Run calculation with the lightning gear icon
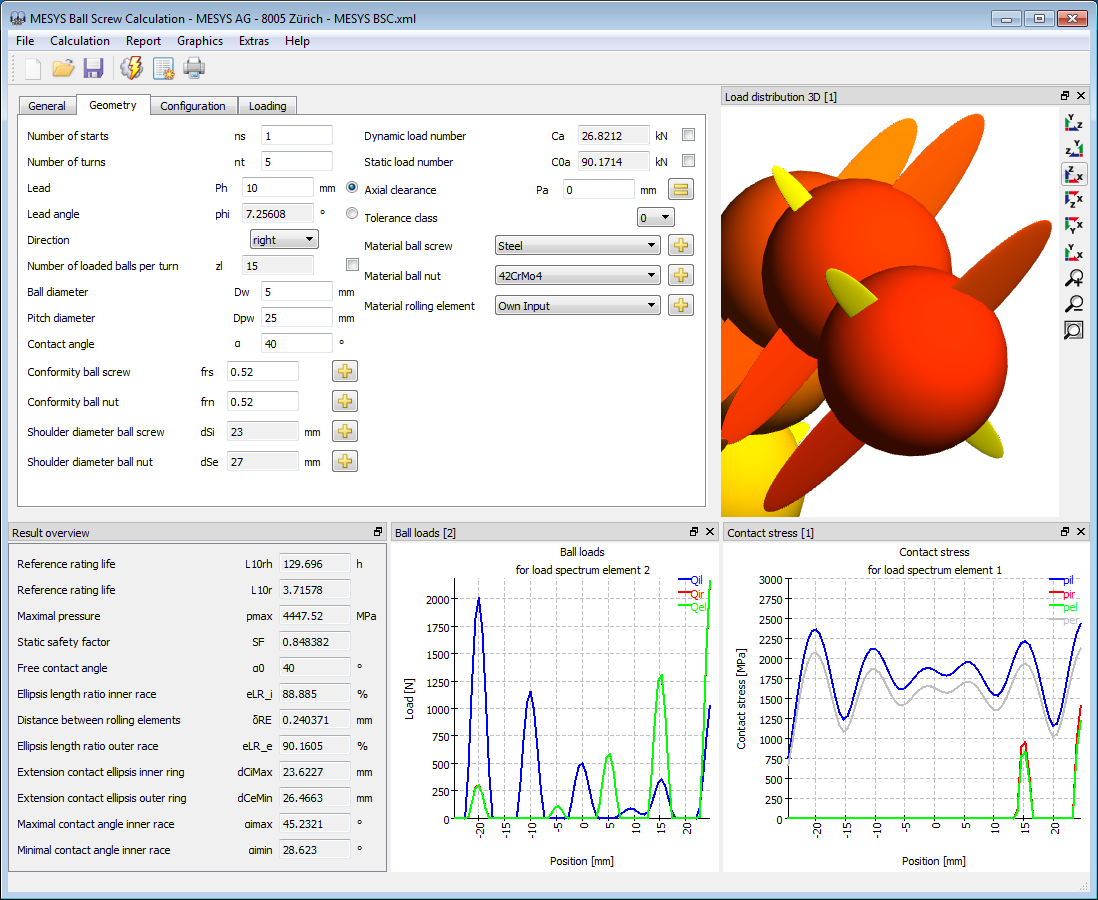The width and height of the screenshot is (1098, 900). tap(131, 68)
